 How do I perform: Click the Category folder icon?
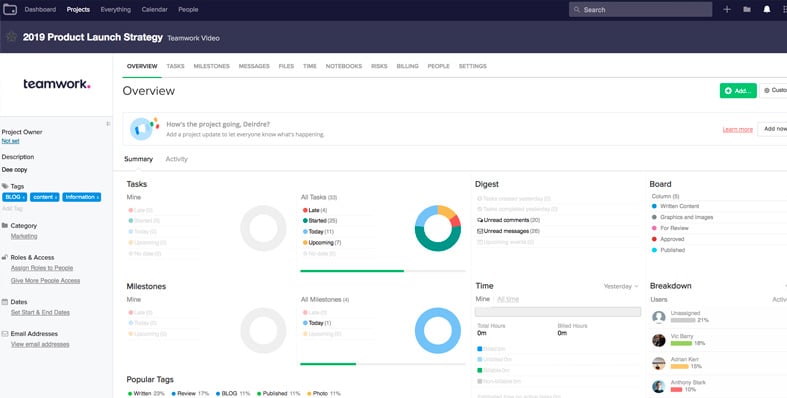point(5,225)
